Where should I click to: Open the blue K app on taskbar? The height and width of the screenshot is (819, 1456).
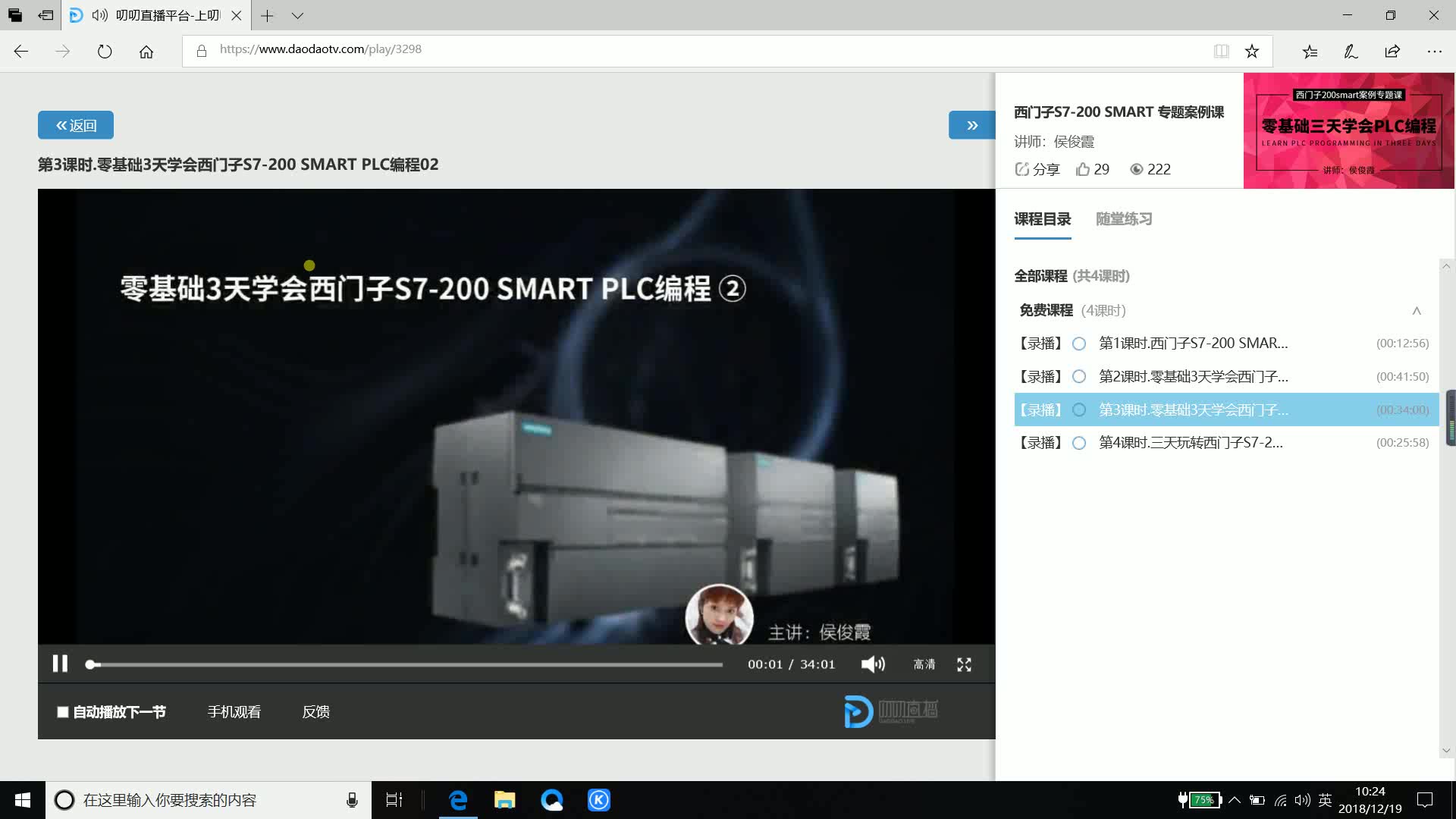click(599, 800)
